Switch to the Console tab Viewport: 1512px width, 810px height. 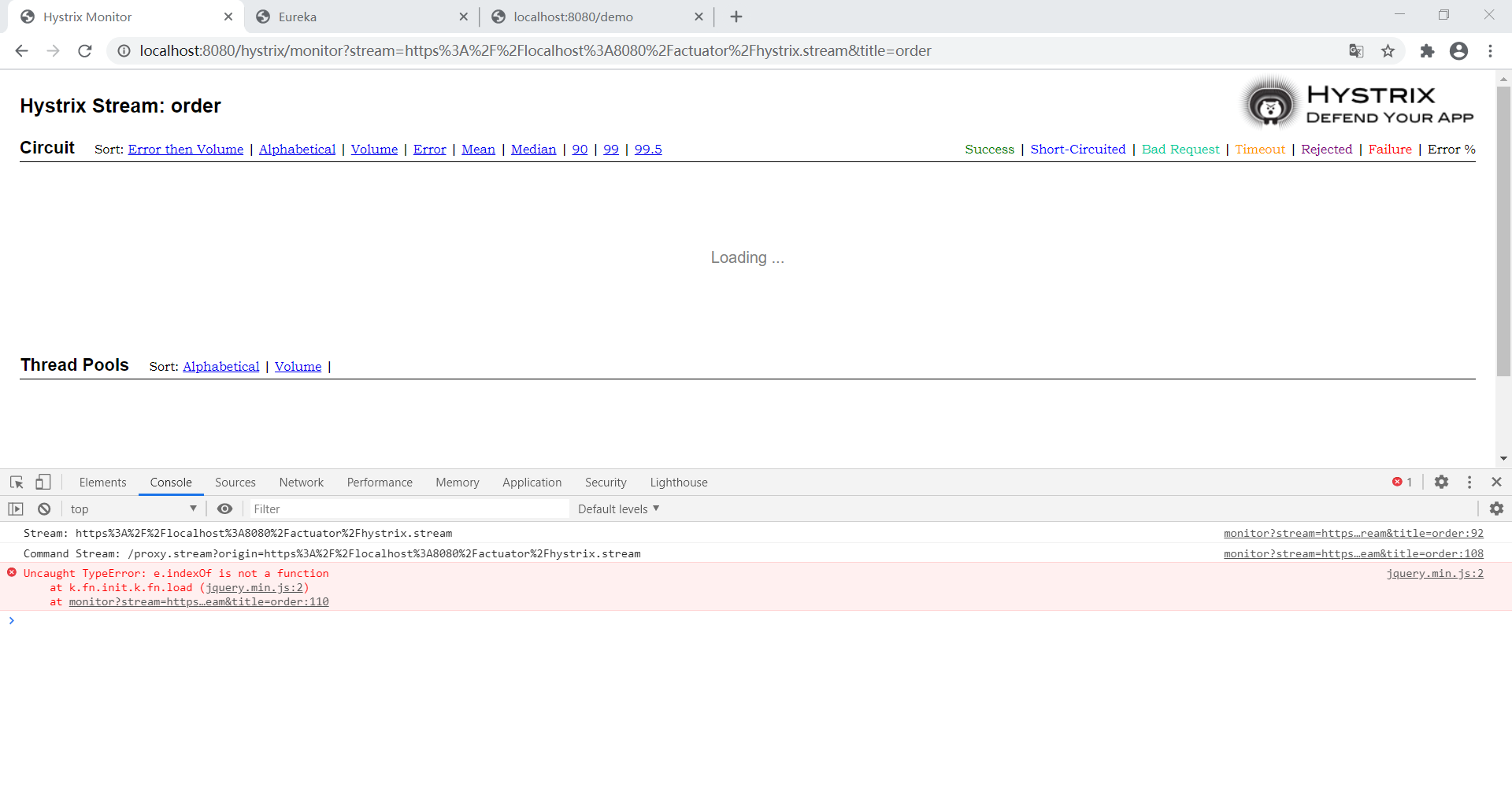[x=171, y=483]
